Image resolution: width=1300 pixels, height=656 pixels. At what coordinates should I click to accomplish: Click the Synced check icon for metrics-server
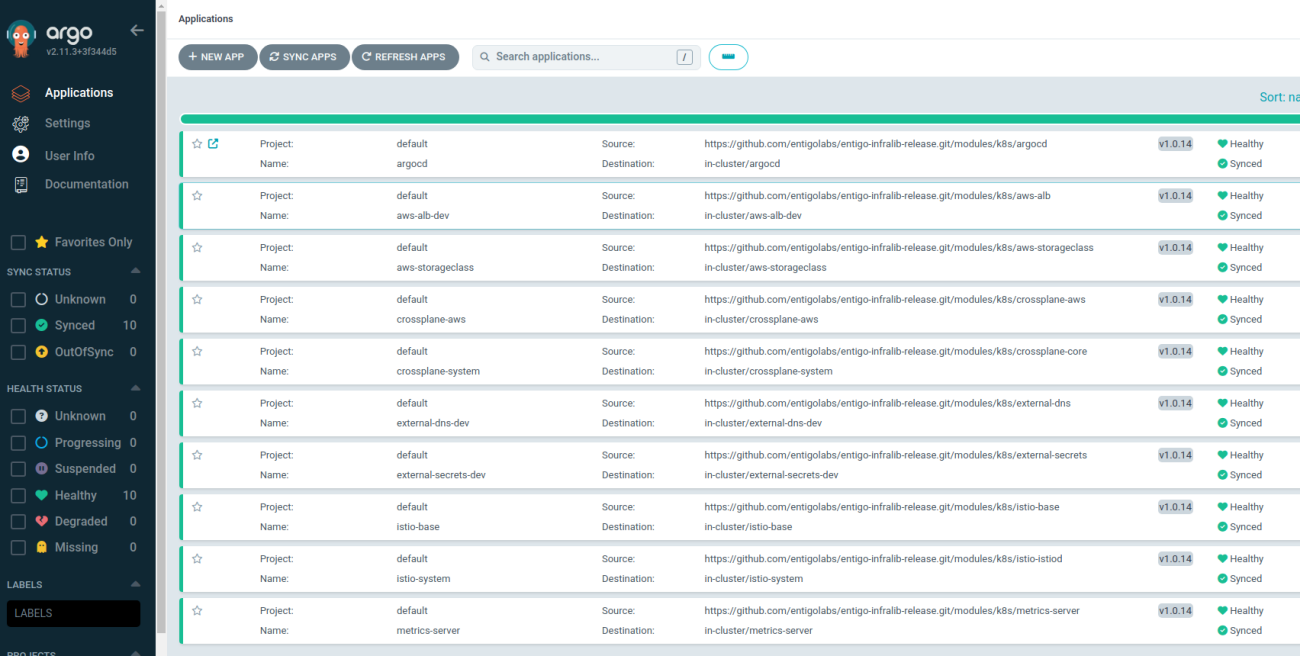pos(1222,631)
